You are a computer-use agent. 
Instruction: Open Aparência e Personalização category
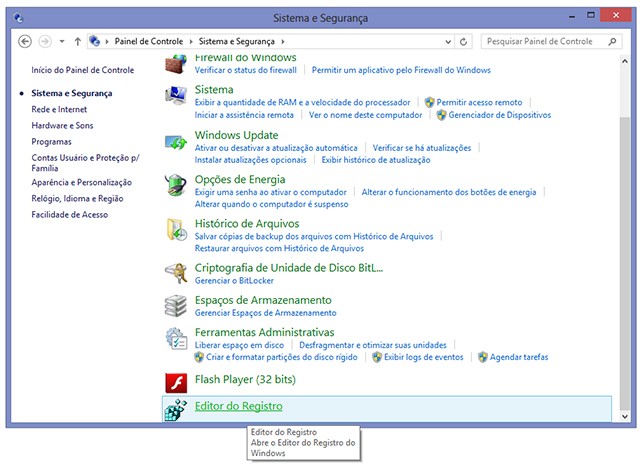tap(81, 183)
